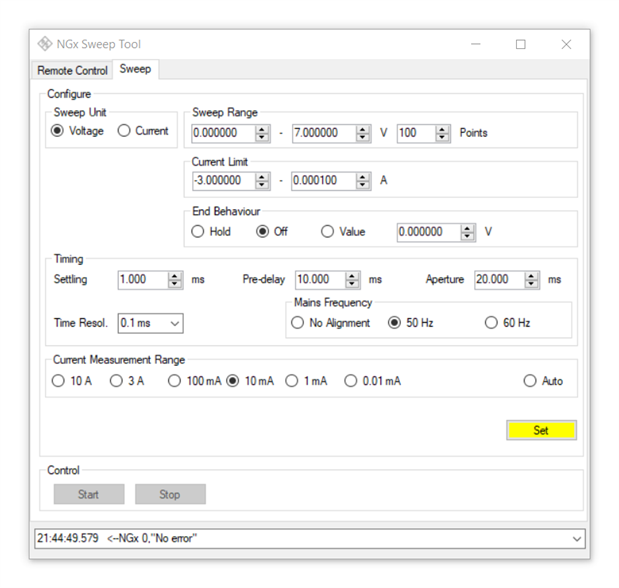This screenshot has width=619, height=588.
Task: Click the Stop button
Action: pos(170,494)
